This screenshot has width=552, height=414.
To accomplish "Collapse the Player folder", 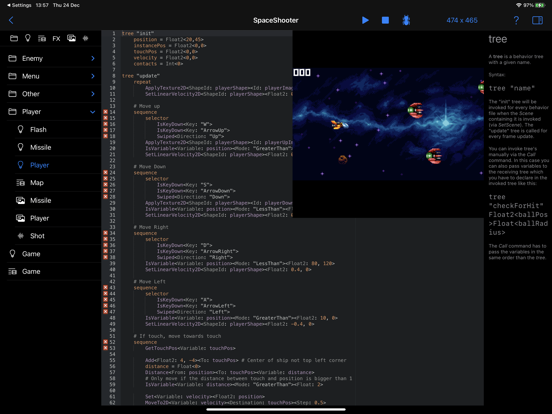I will point(93,112).
